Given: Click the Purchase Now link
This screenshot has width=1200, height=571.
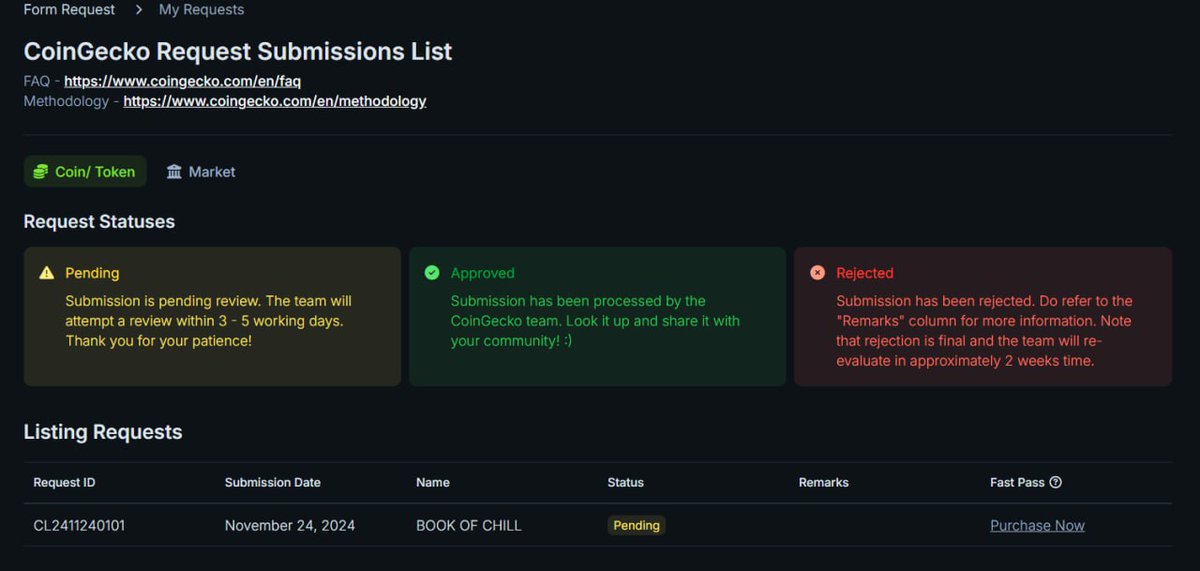Looking at the screenshot, I should tap(1037, 525).
